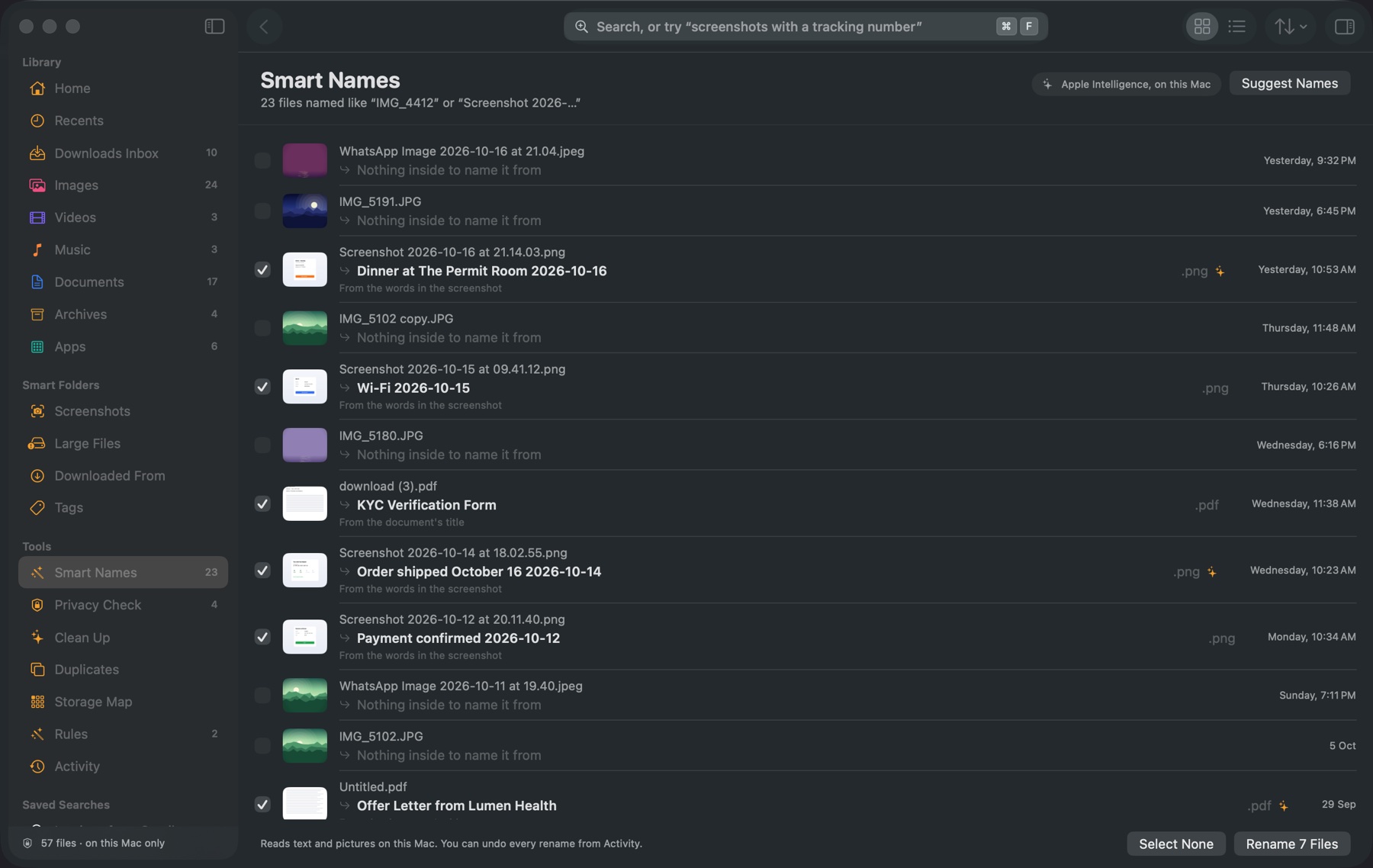
Task: Open the sort order dropdown
Action: coord(1291,27)
